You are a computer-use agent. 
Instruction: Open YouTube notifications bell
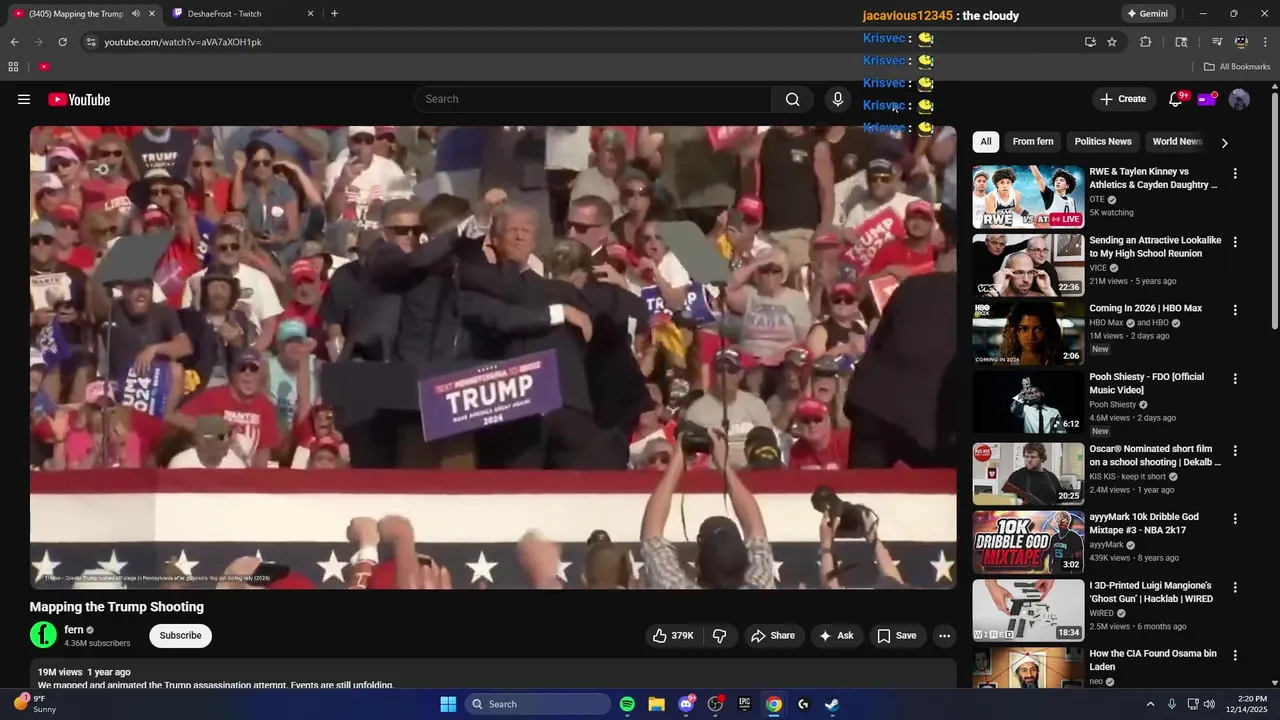click(x=1176, y=99)
